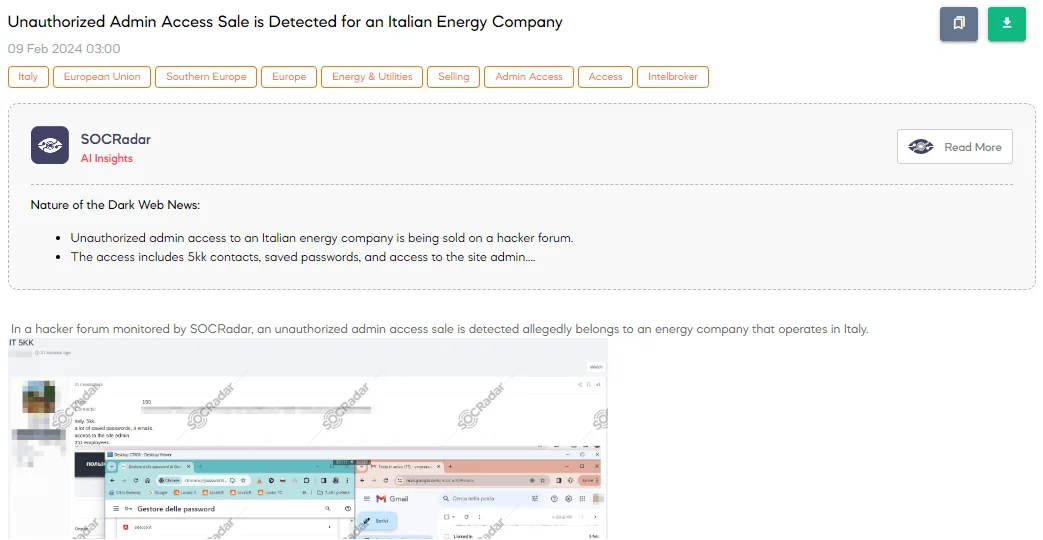The height and width of the screenshot is (540, 1043).
Task: Click the SOCRadar name in the card
Action: tap(116, 139)
